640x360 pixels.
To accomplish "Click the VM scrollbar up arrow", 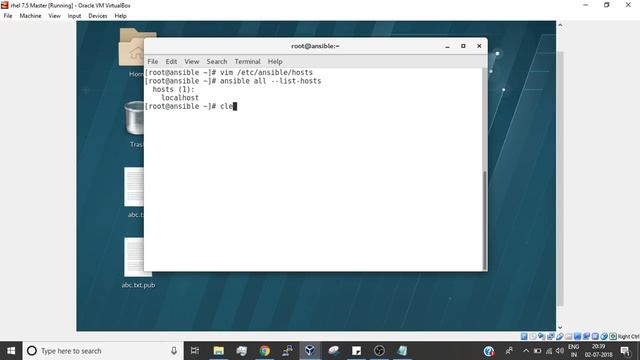I will (x=560, y=25).
